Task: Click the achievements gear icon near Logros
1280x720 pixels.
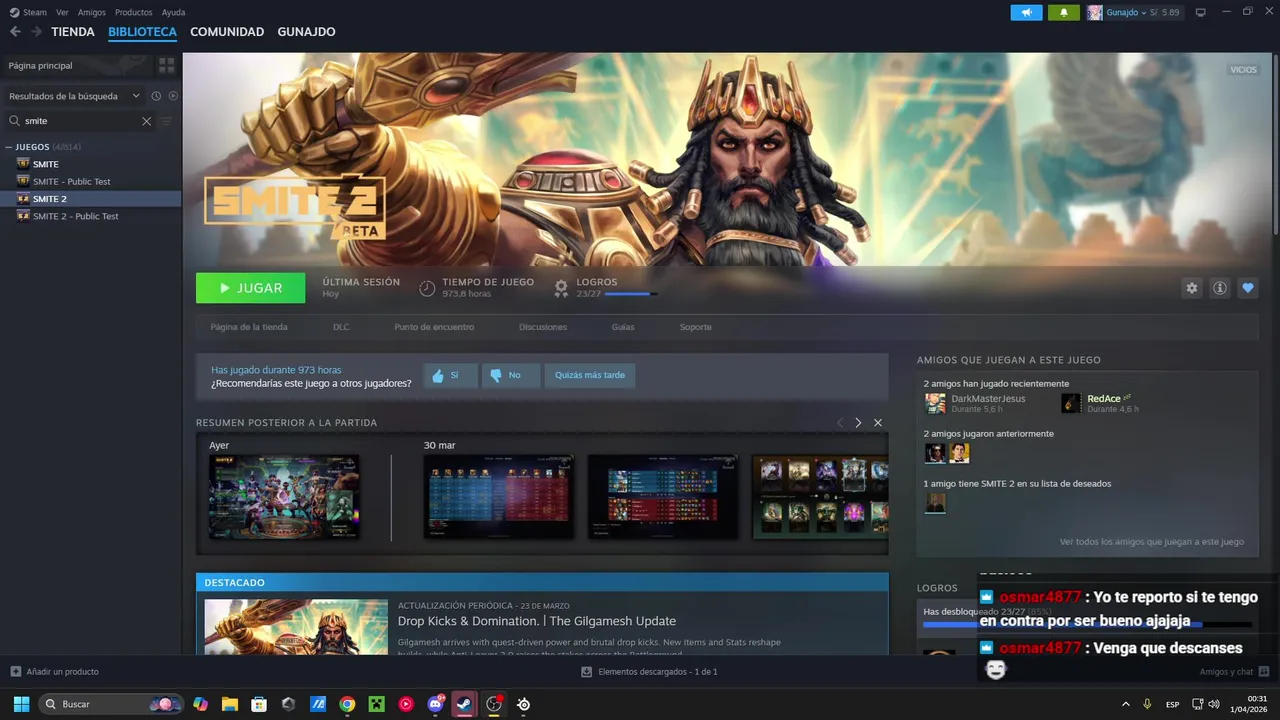Action: [x=561, y=288]
